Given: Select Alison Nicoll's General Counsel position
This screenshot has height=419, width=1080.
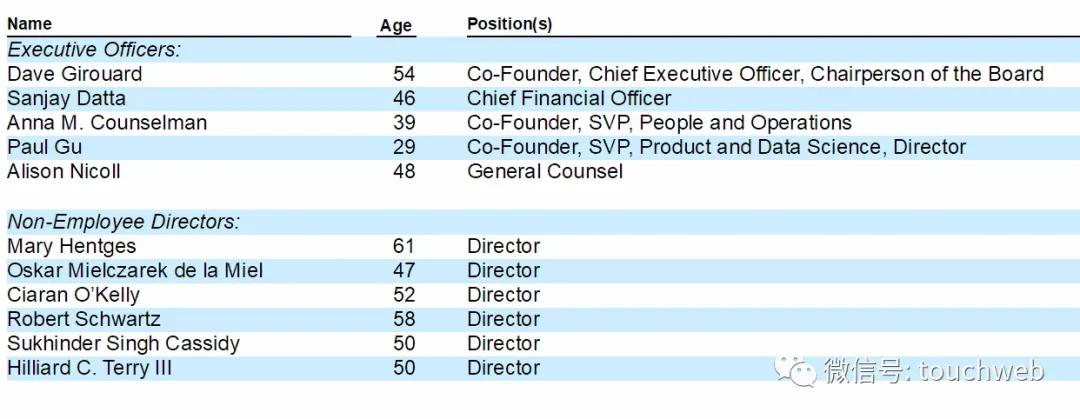Looking at the screenshot, I should pos(545,171).
